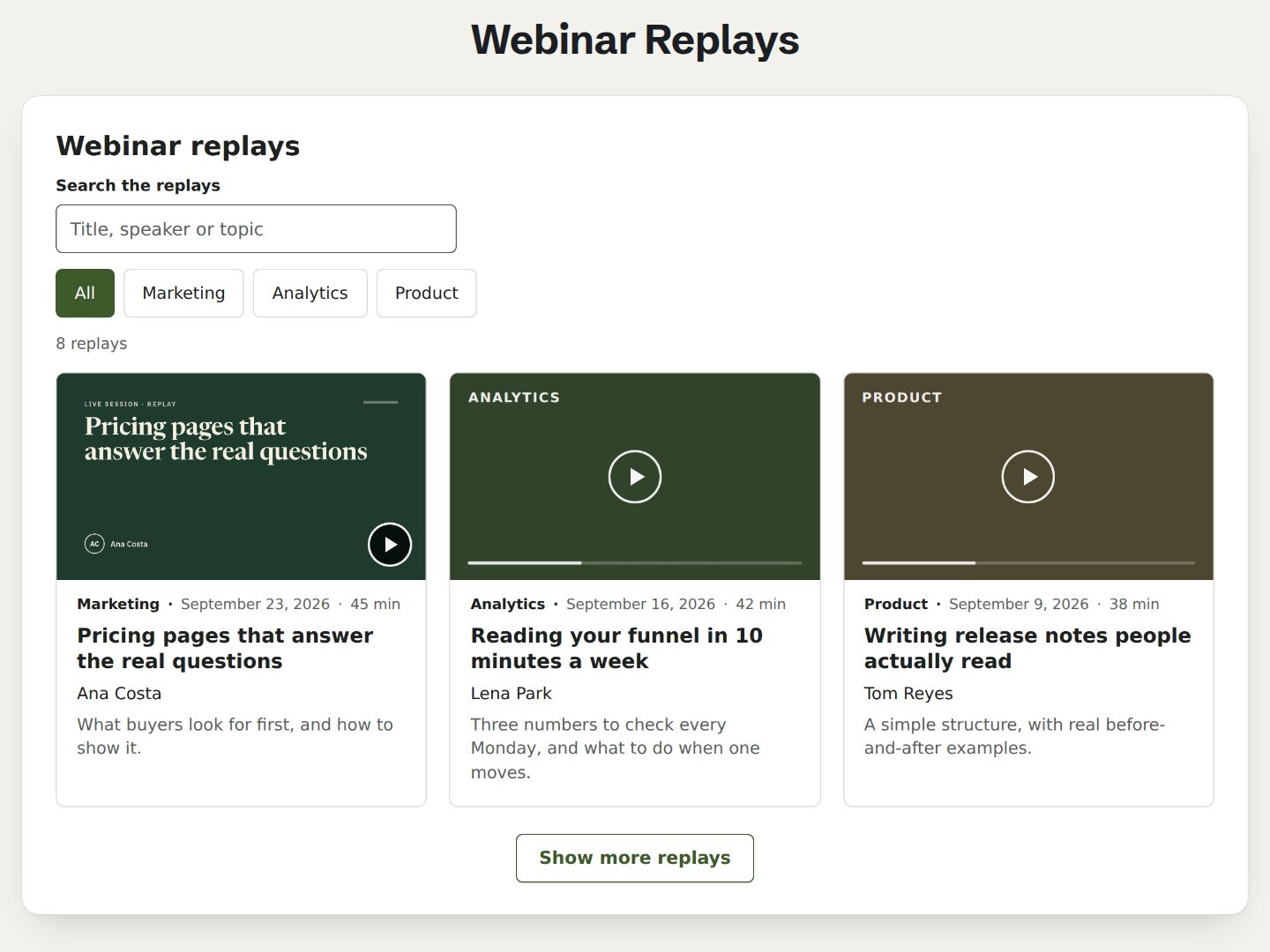
Task: Click LIVE SESSION · REPLAY caption on thumbnail
Action: point(131,404)
